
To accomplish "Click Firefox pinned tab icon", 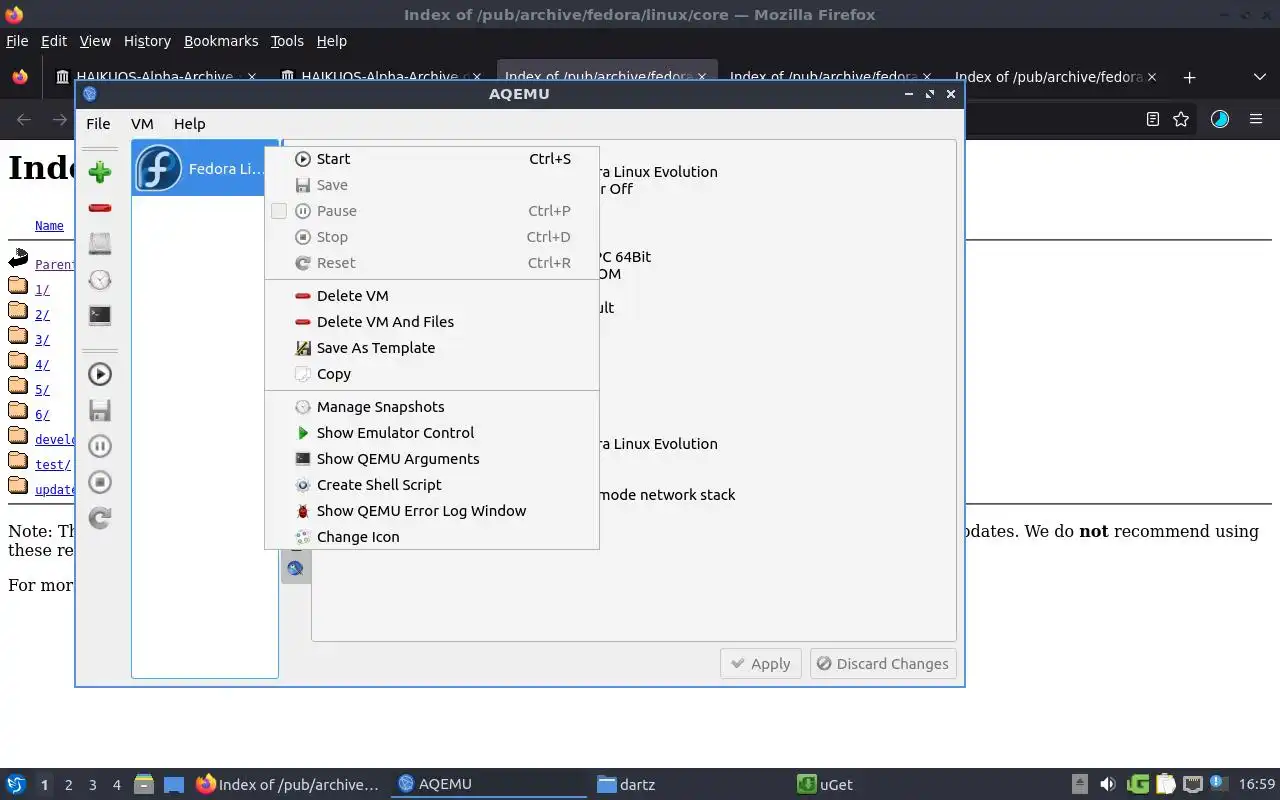I will tap(20, 77).
